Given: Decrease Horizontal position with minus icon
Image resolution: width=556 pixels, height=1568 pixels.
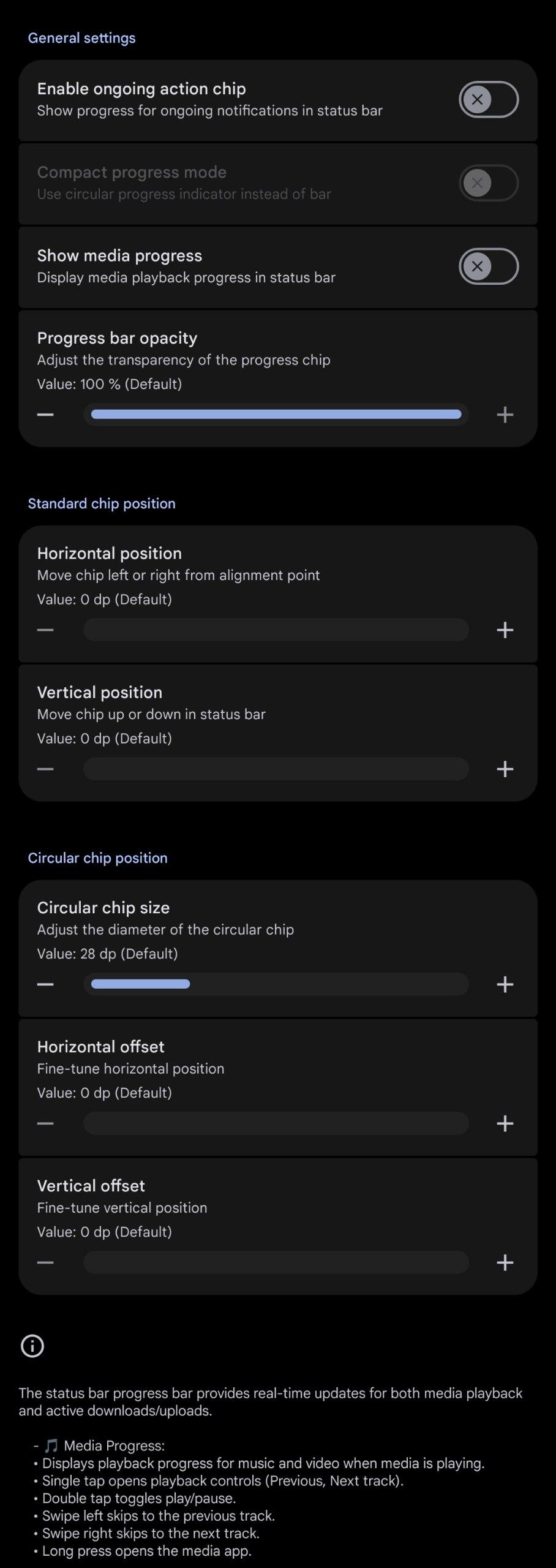Looking at the screenshot, I should [x=45, y=630].
